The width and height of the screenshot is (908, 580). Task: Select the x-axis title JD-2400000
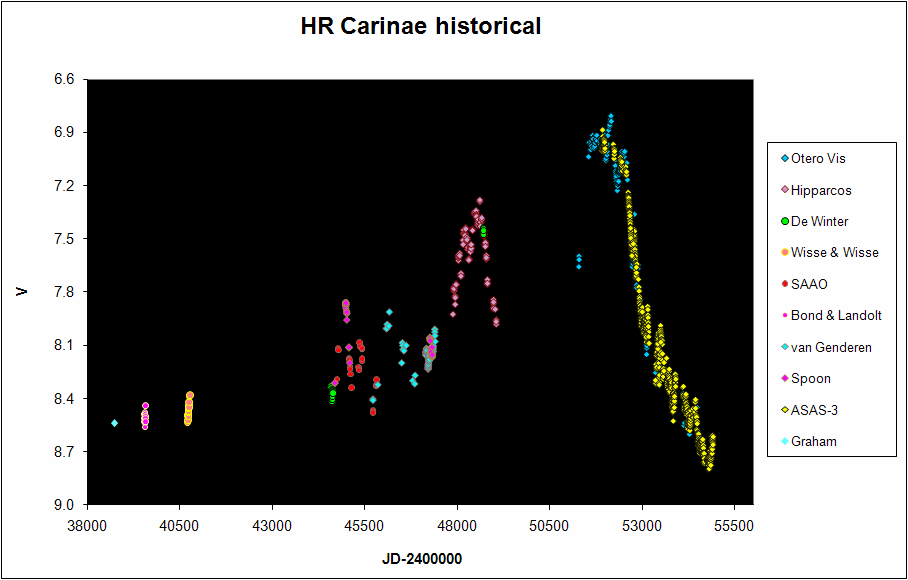tap(422, 559)
